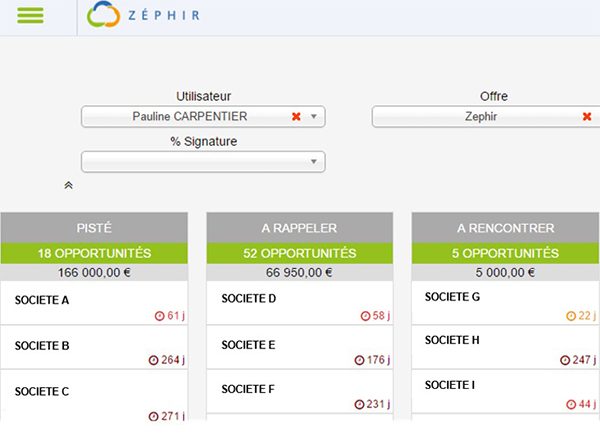Clear the Pauline CARPENTIER user selection
This screenshot has height=436, width=600.
coord(296,117)
